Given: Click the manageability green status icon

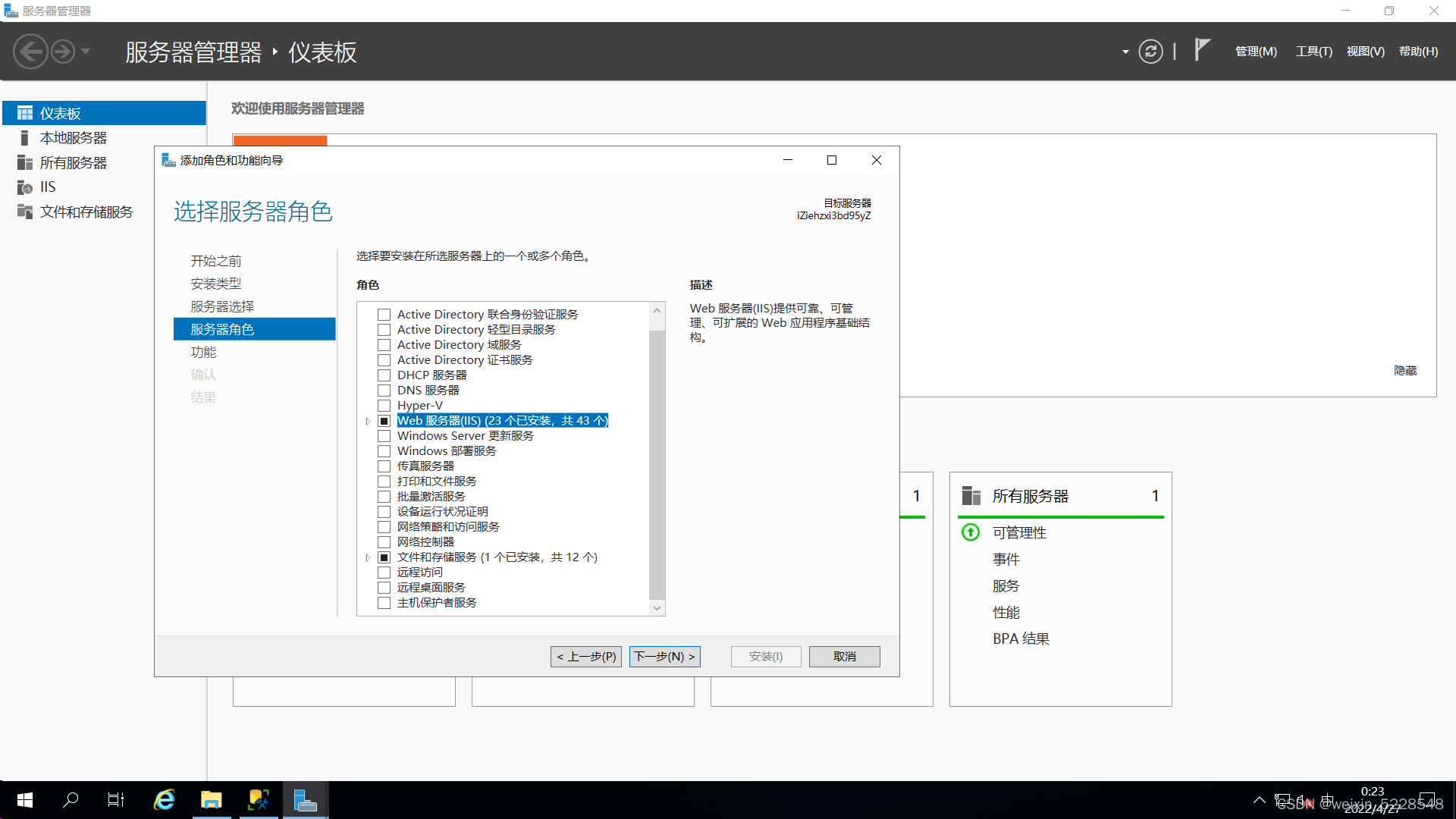Looking at the screenshot, I should tap(971, 532).
